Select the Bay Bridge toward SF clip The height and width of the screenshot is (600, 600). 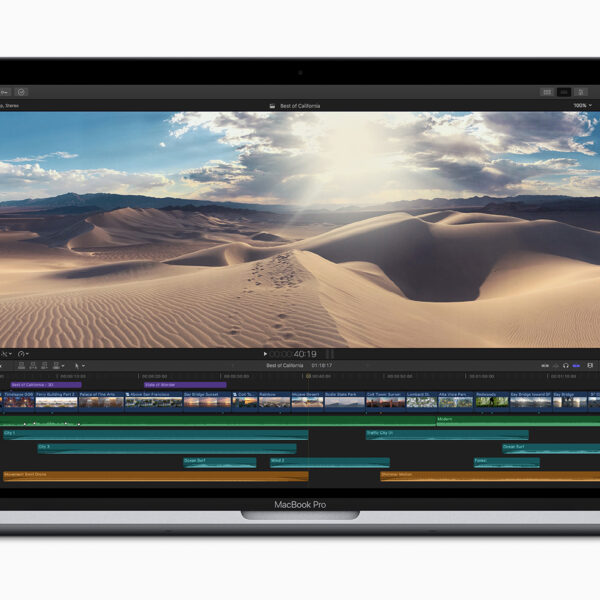coord(531,402)
